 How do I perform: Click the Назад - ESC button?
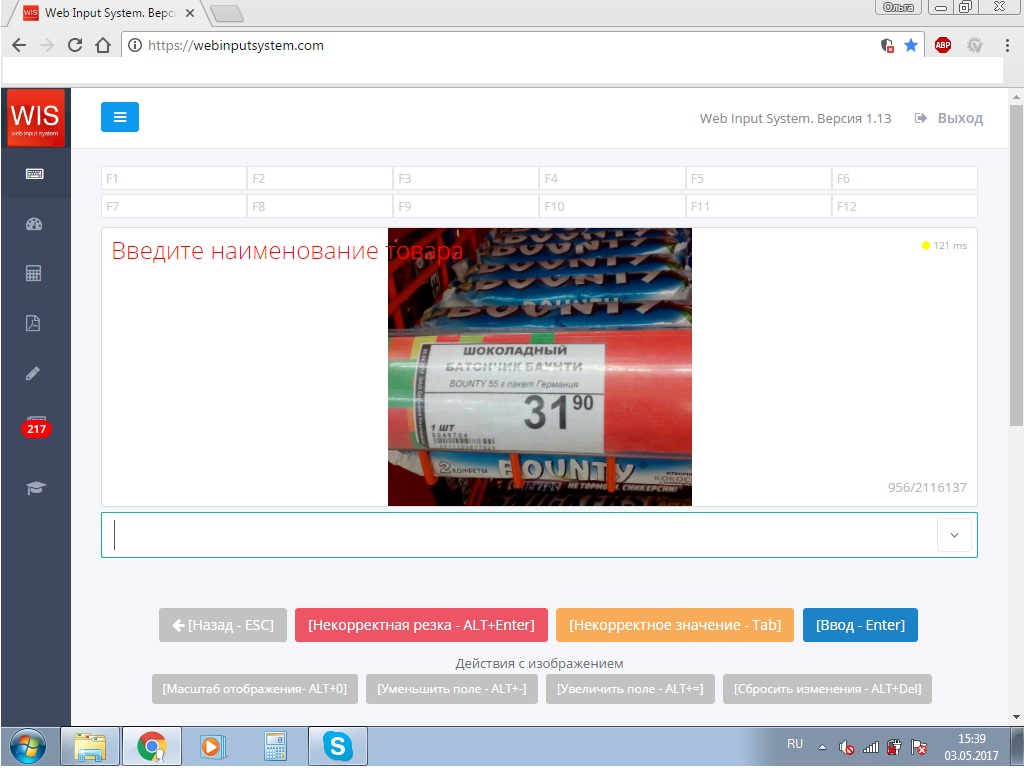click(223, 625)
